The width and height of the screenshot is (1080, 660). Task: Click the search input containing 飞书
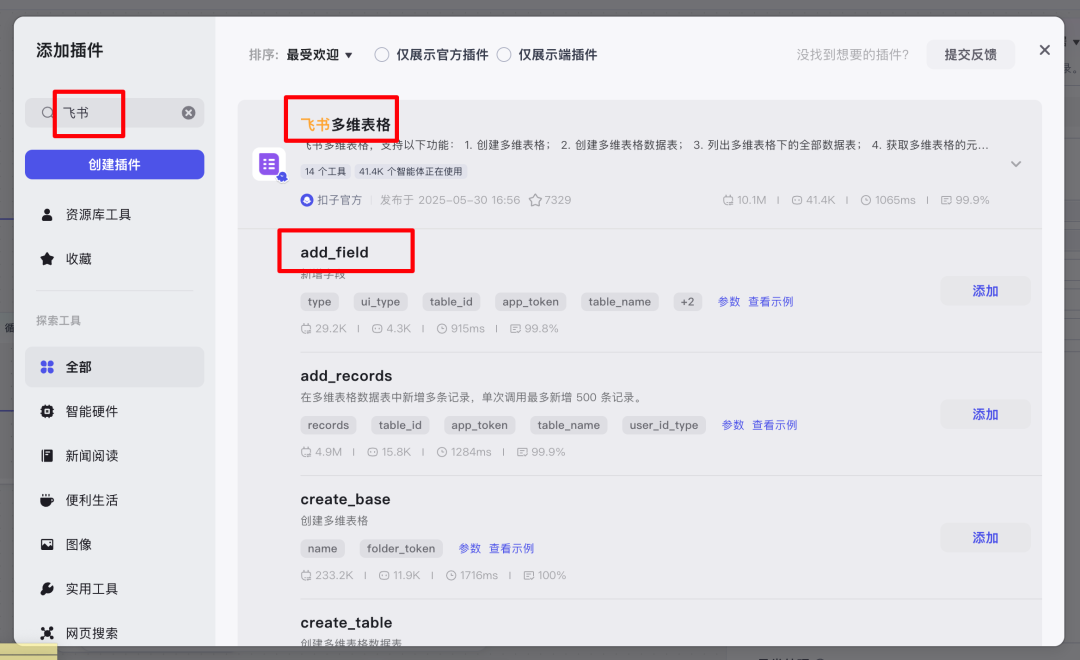(114, 113)
